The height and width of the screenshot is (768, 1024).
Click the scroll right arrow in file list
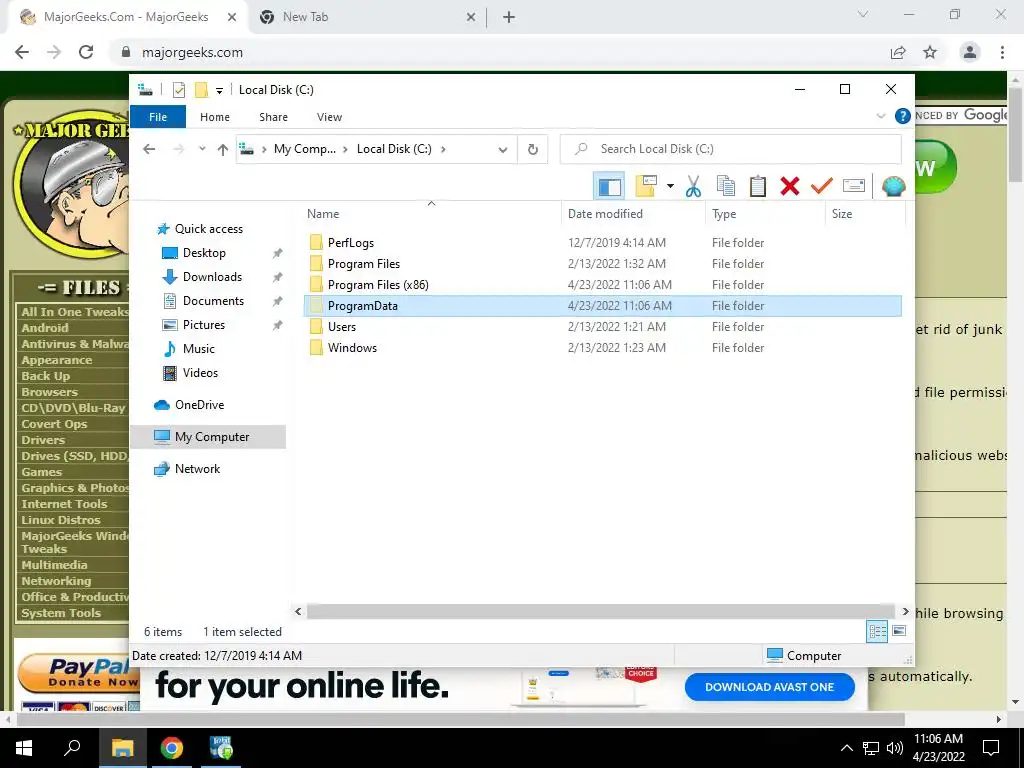tap(905, 612)
